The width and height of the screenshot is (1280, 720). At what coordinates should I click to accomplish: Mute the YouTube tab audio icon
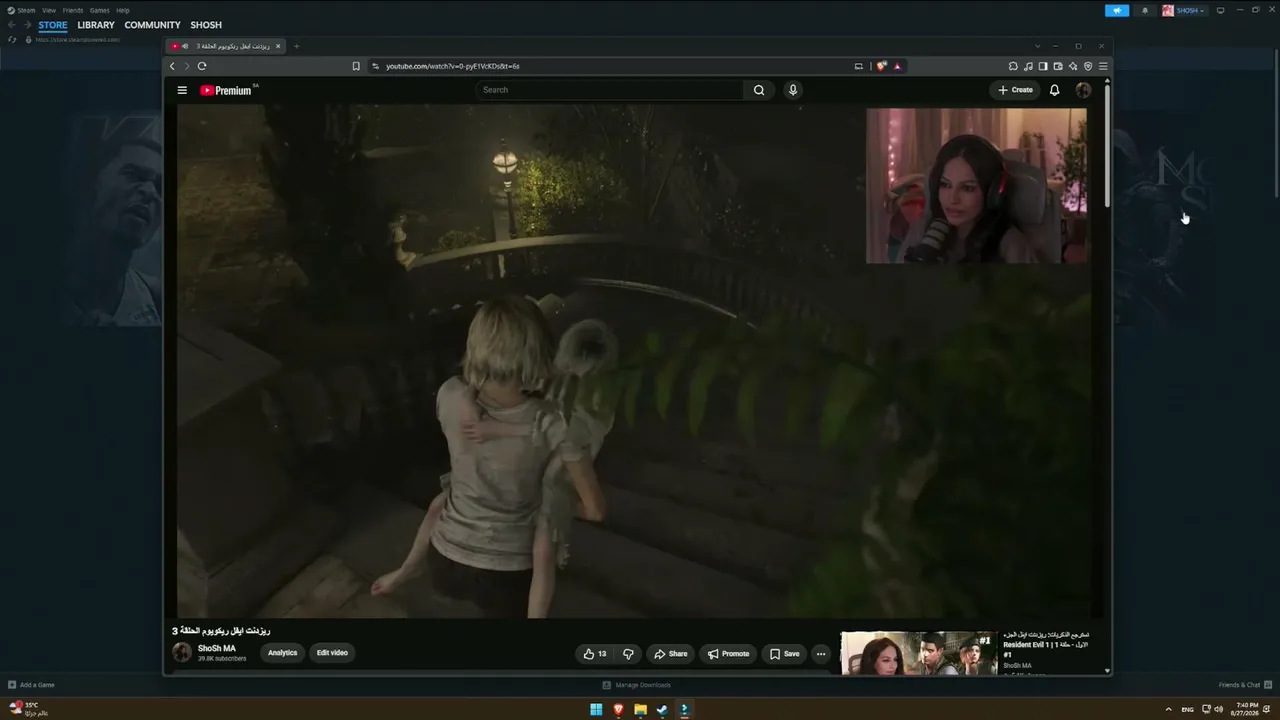[186, 46]
